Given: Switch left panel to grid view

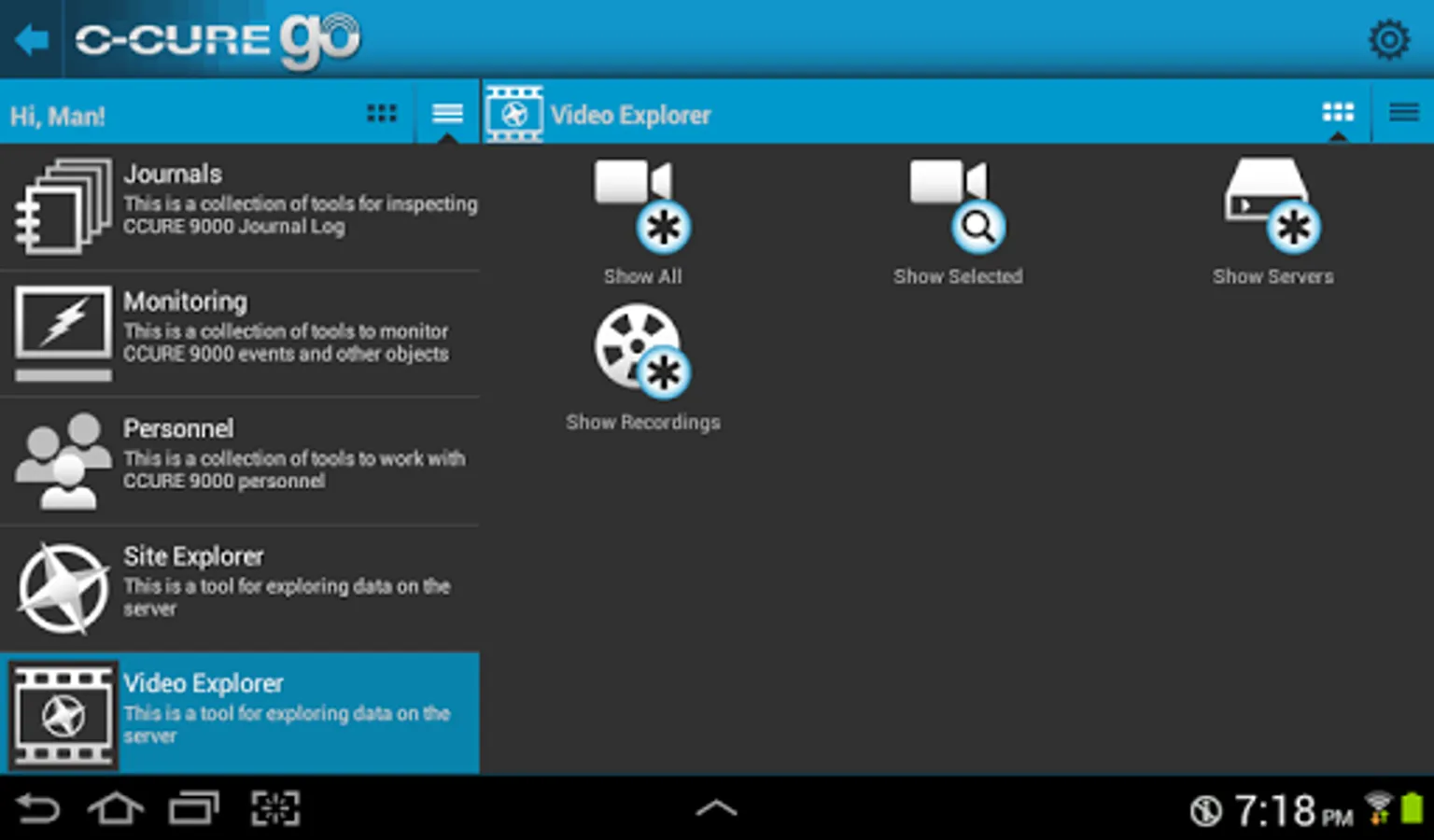Looking at the screenshot, I should click(x=382, y=113).
